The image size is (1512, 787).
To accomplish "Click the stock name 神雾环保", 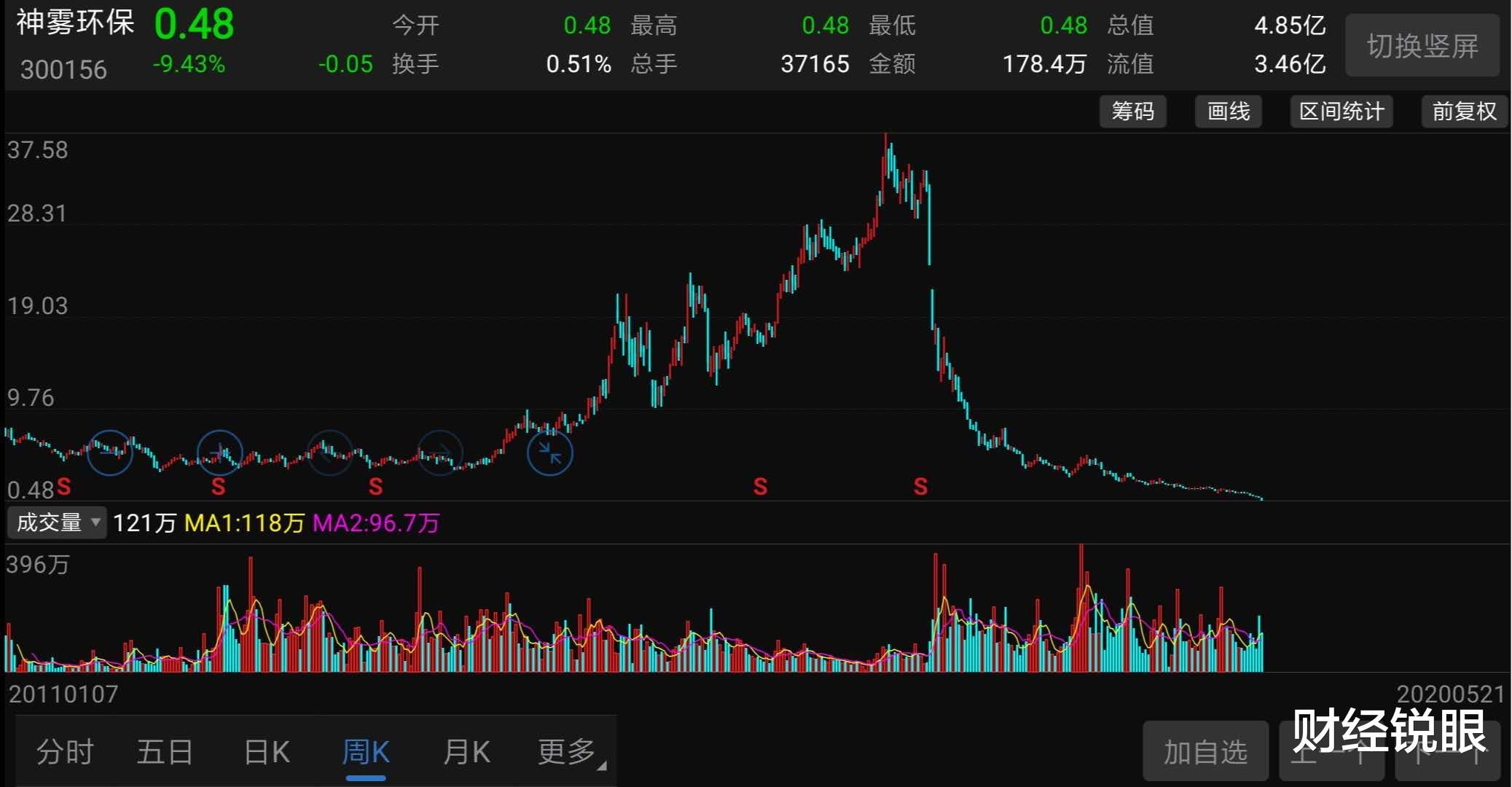I will point(76,22).
